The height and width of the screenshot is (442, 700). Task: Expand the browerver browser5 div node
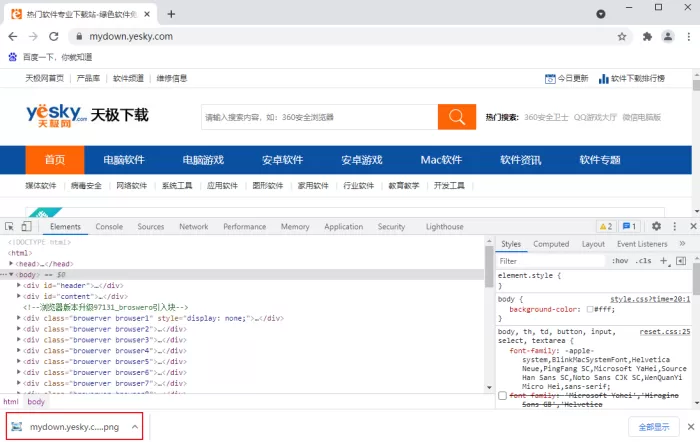[19, 361]
